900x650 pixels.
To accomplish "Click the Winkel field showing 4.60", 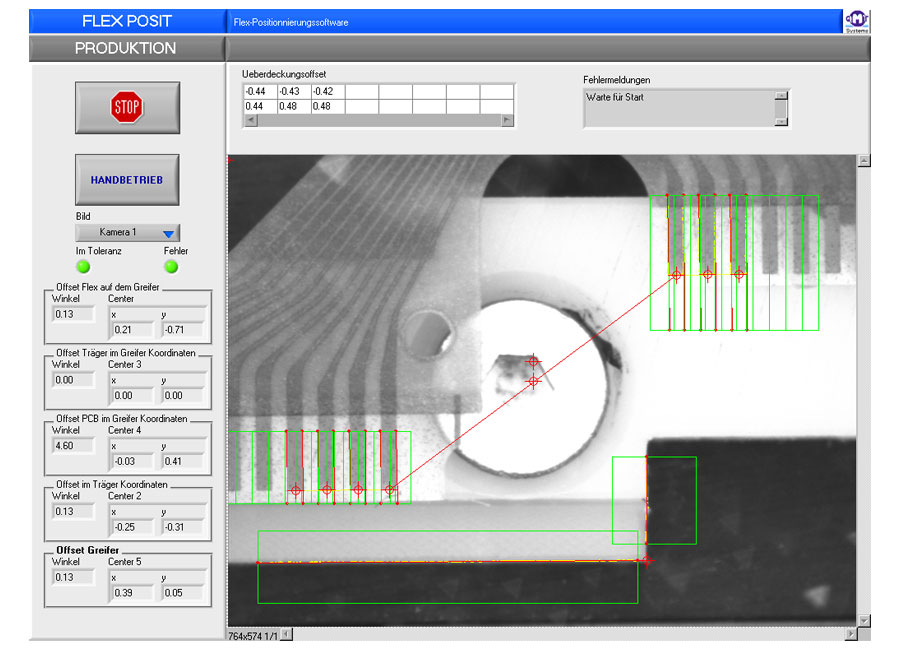I will pos(73,445).
